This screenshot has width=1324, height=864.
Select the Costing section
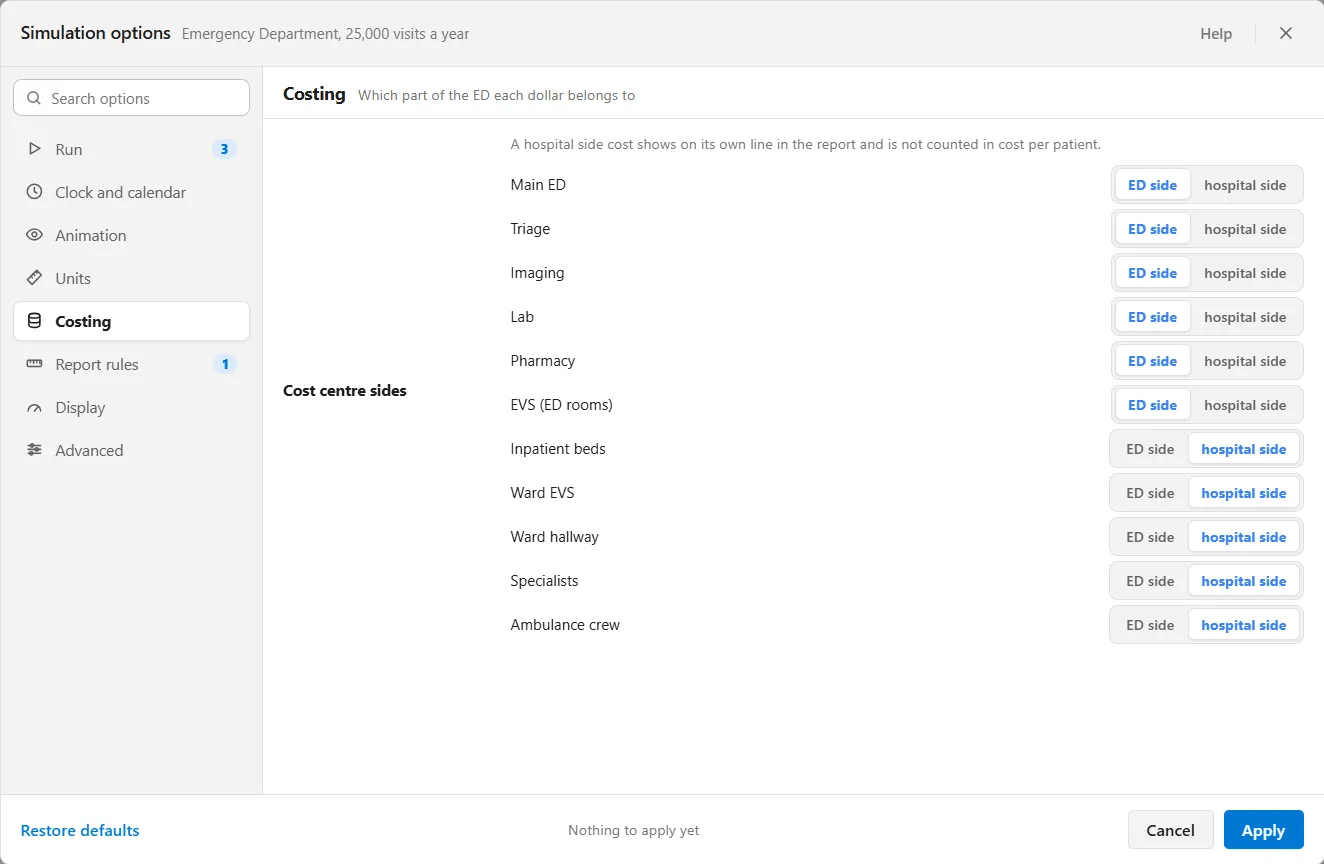click(131, 321)
